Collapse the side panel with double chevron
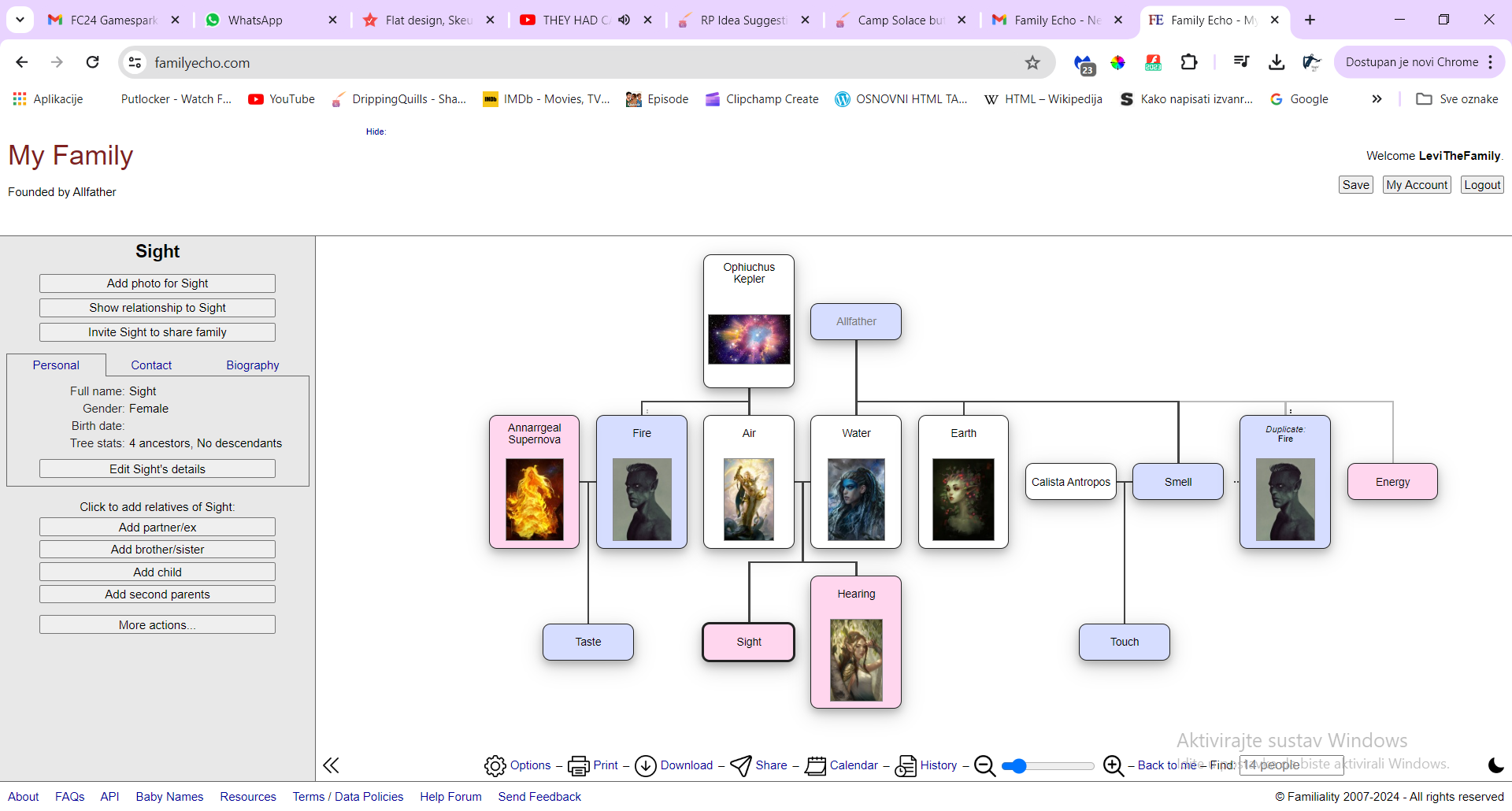1512x811 pixels. 331,765
